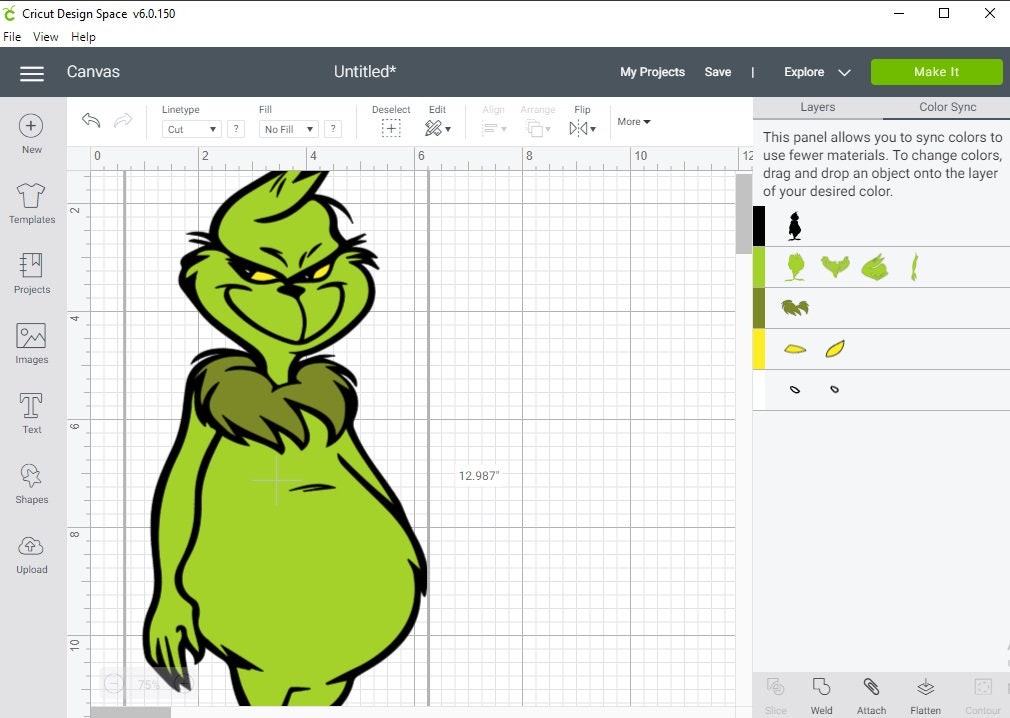Click the Untitled* project title
This screenshot has width=1010, height=718.
365,71
